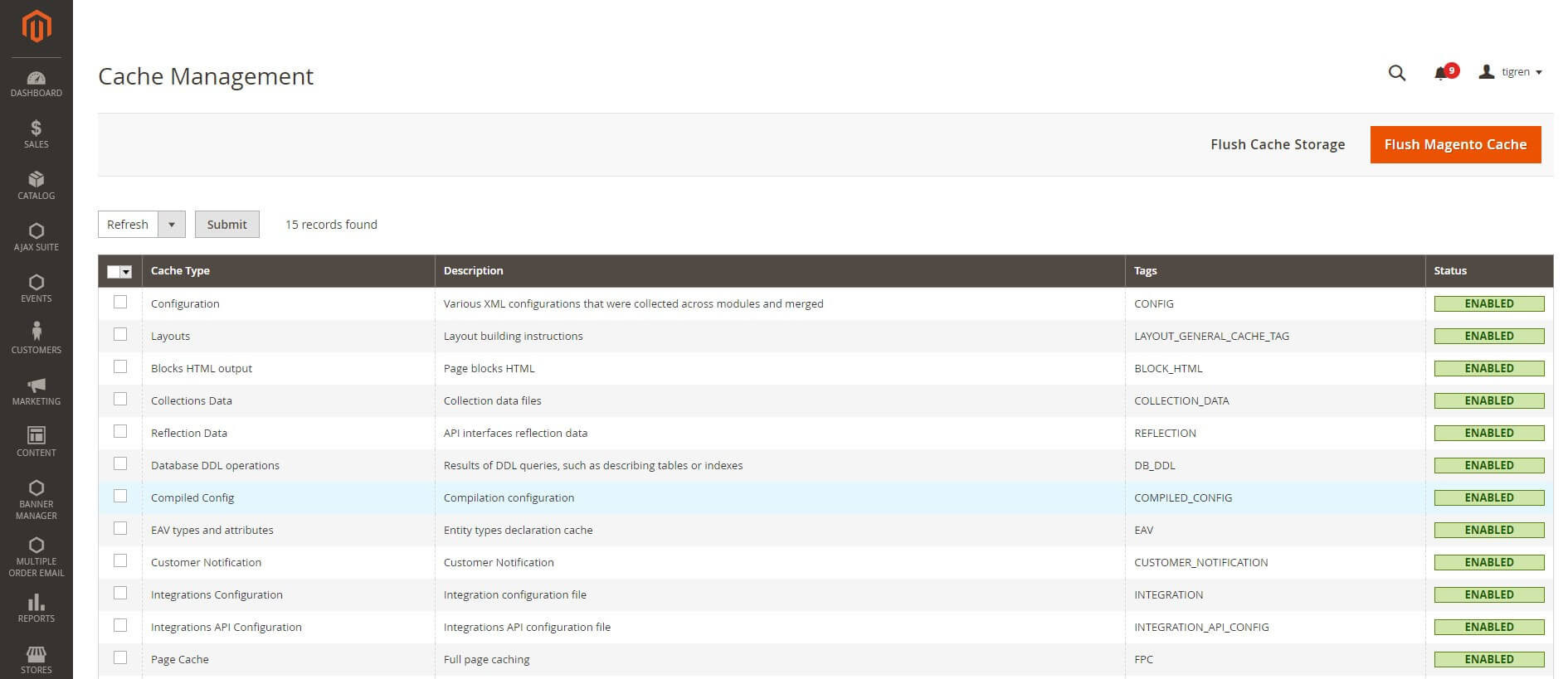Open the tigren user account menu
The image size is (1568, 679).
pos(1511,72)
